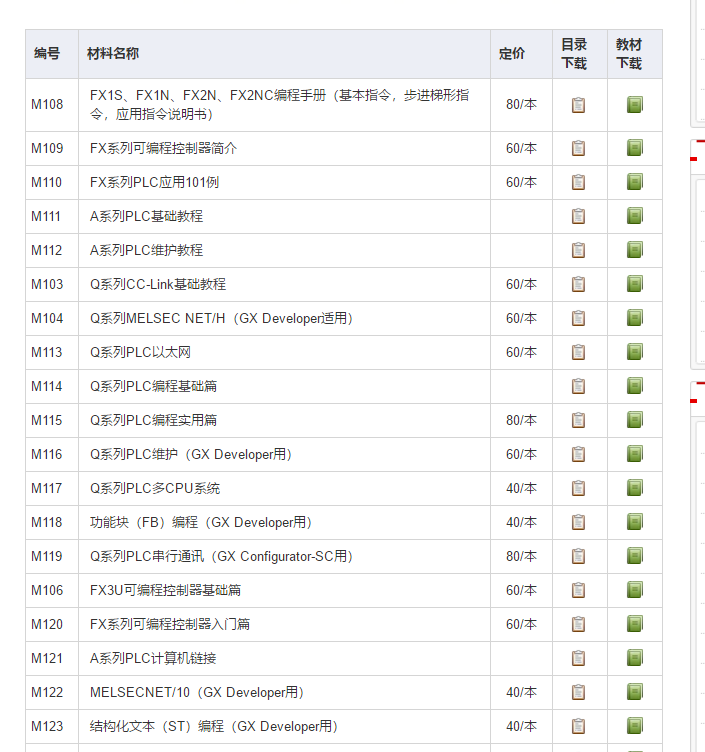Download the catalog for A系列PLC基础教程
The height and width of the screenshot is (752, 705).
pos(578,216)
